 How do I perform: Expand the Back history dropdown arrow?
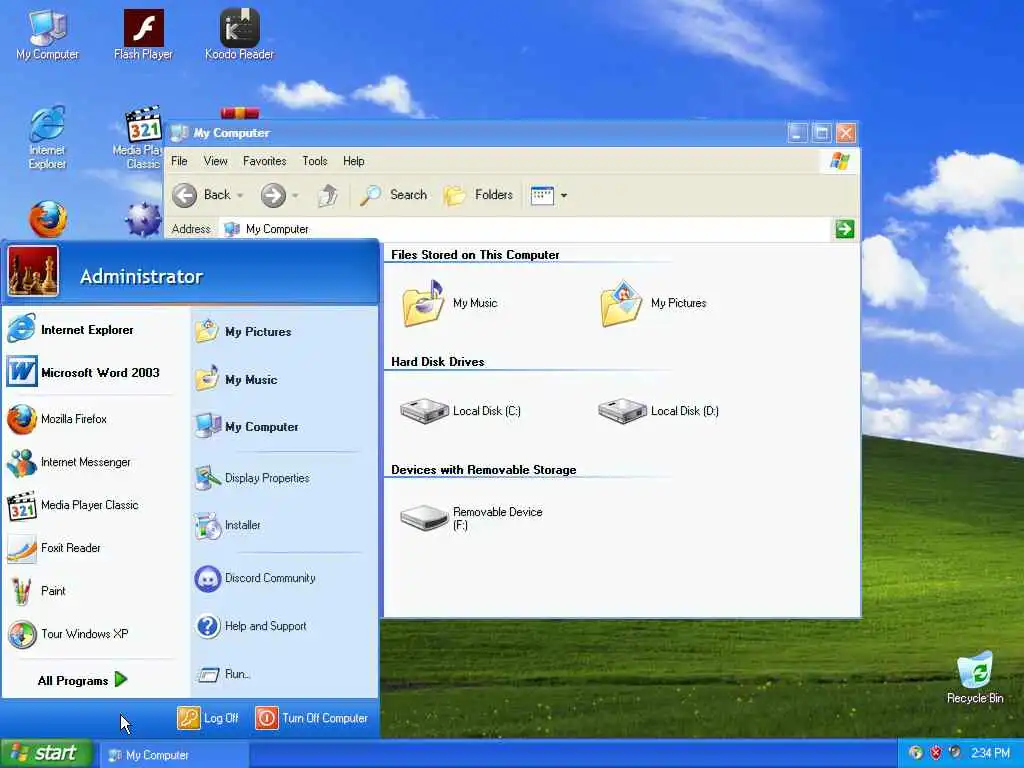(x=240, y=195)
